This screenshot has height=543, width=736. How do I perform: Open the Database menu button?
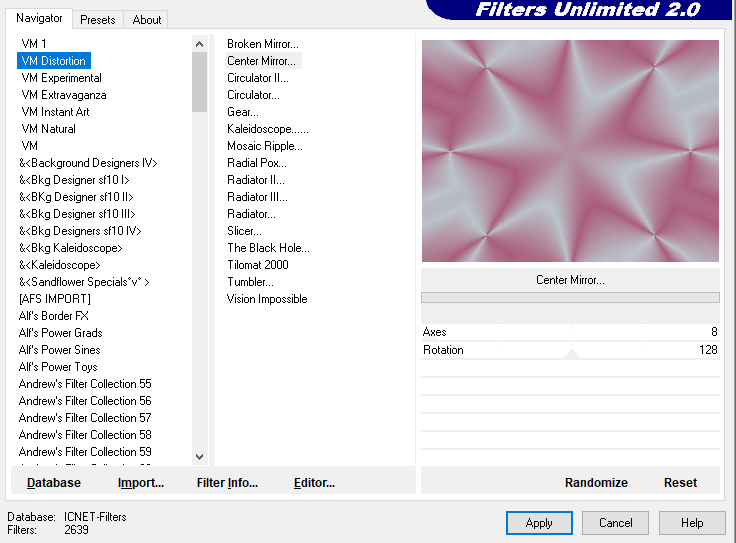pos(54,482)
